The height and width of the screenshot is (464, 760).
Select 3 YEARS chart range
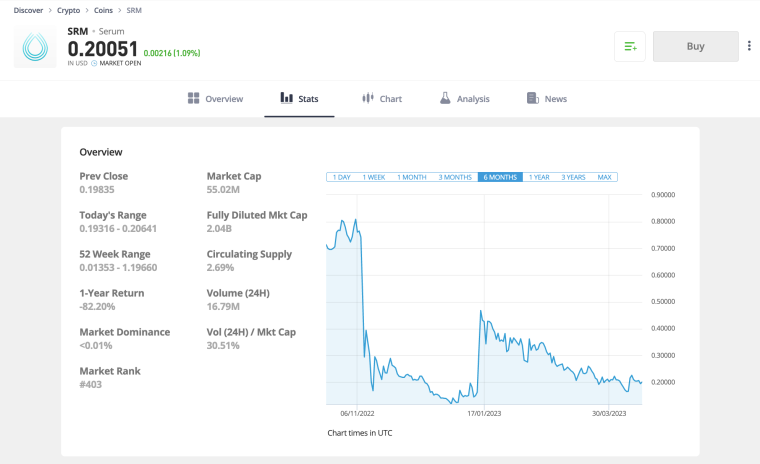pyautogui.click(x=573, y=177)
